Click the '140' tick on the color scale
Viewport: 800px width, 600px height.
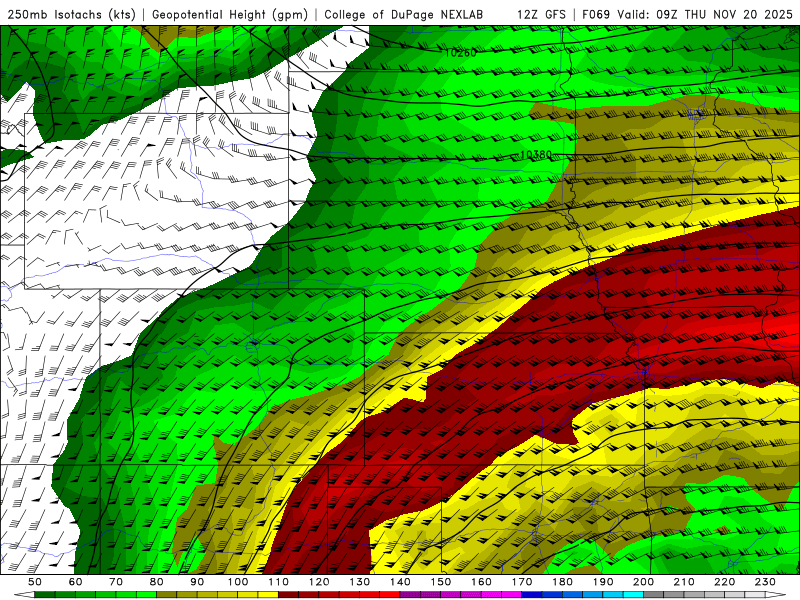click(x=401, y=582)
